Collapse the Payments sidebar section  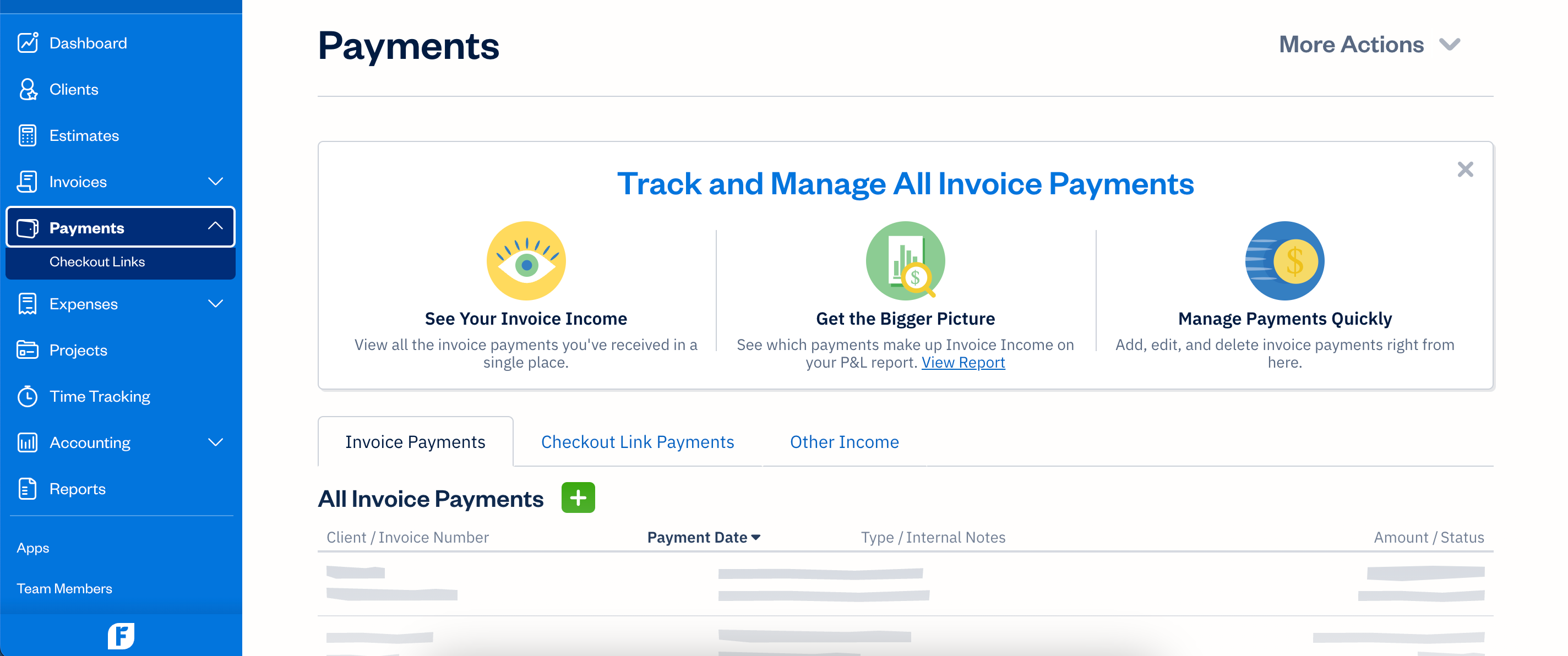pos(215,226)
